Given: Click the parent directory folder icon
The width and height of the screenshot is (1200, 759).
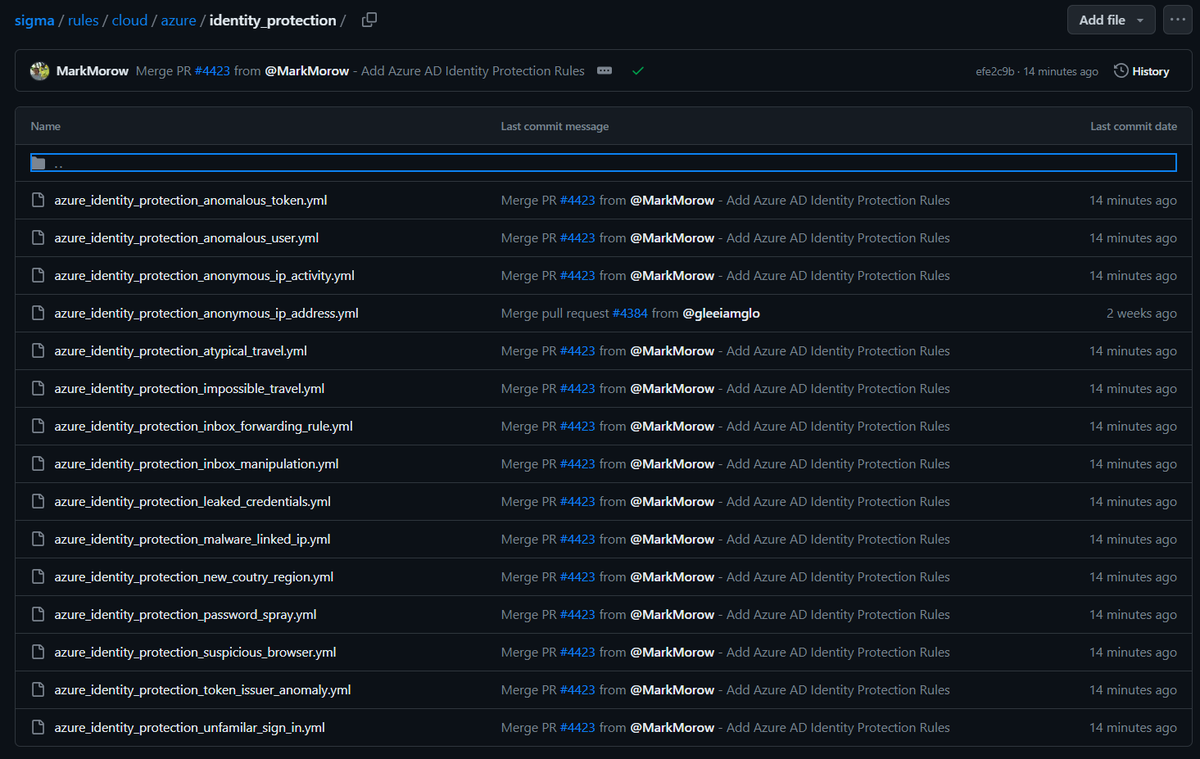Looking at the screenshot, I should click(38, 163).
